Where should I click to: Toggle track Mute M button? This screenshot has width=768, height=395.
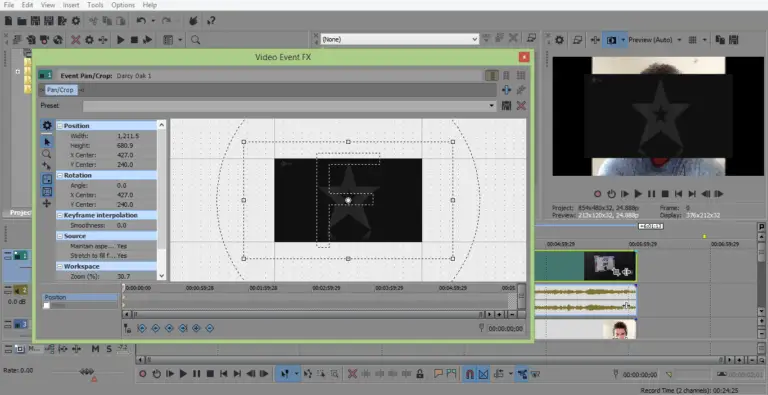tap(95, 349)
